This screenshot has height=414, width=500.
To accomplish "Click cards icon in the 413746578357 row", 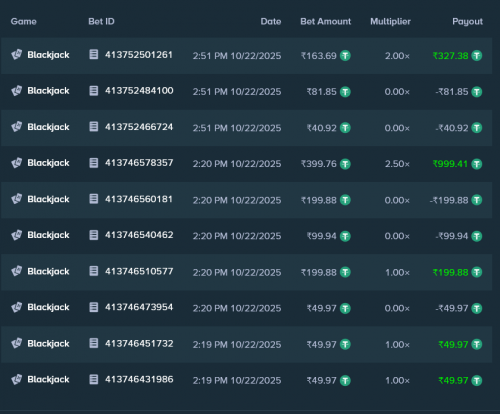I will click(17, 163).
